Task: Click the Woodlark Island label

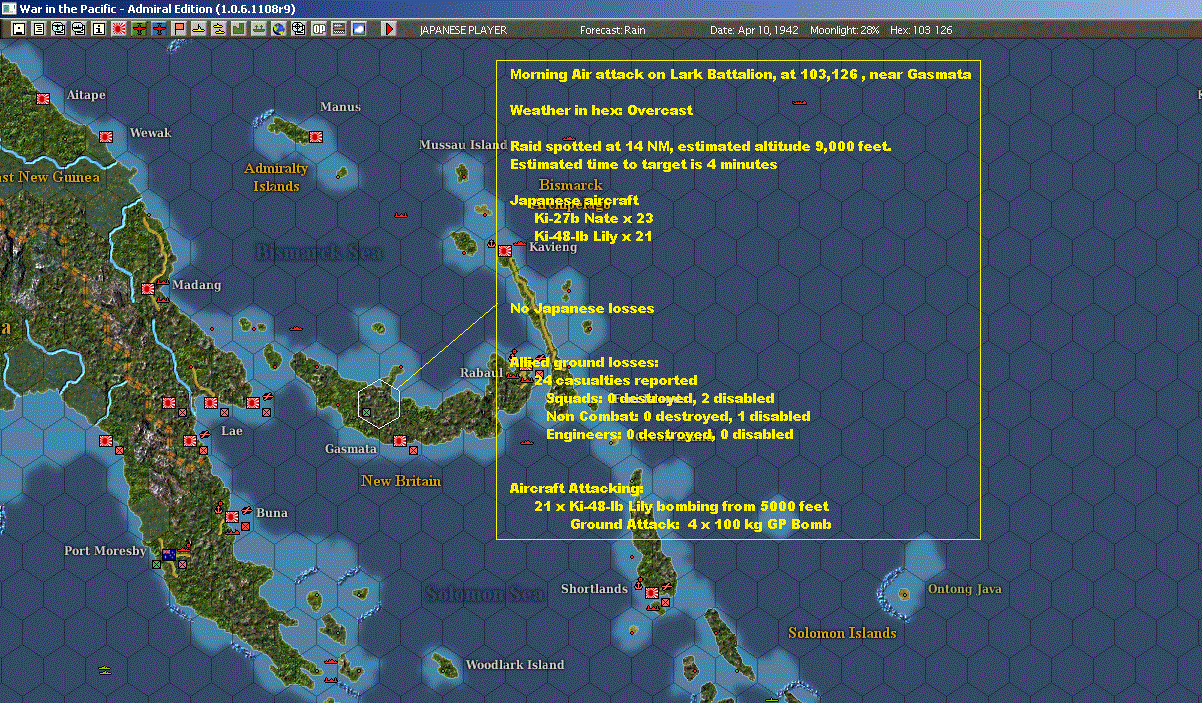Action: coord(515,665)
